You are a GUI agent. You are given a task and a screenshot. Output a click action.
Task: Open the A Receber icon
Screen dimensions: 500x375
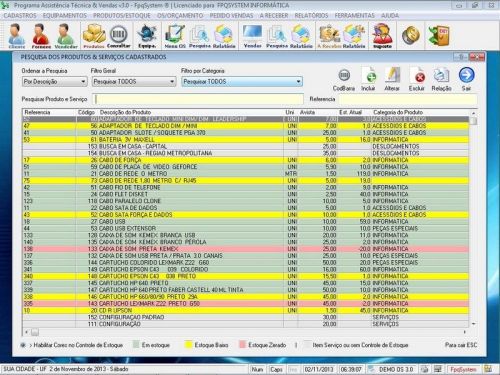329,36
